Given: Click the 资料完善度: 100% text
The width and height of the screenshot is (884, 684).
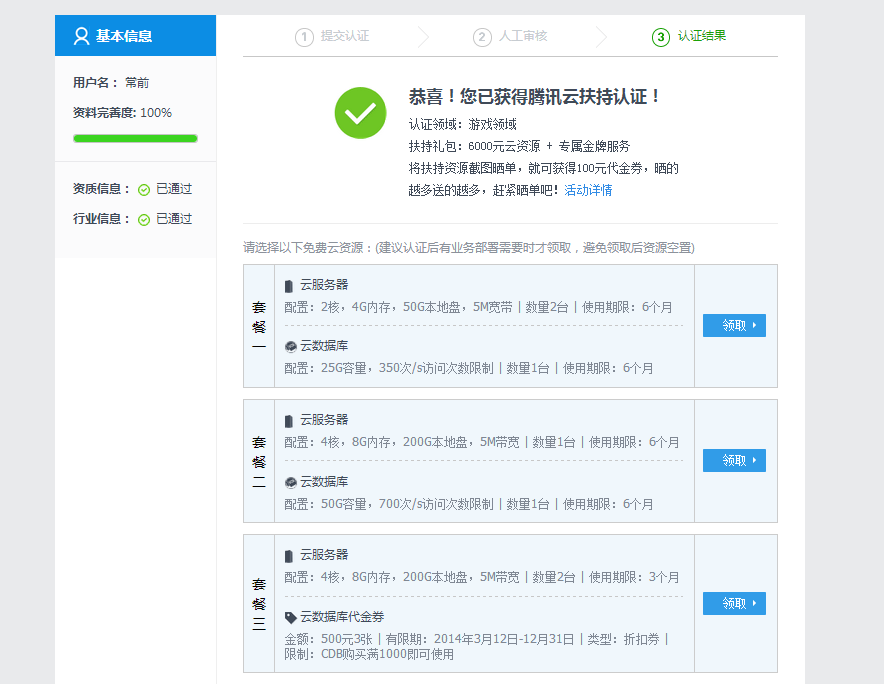Looking at the screenshot, I should coord(122,113).
